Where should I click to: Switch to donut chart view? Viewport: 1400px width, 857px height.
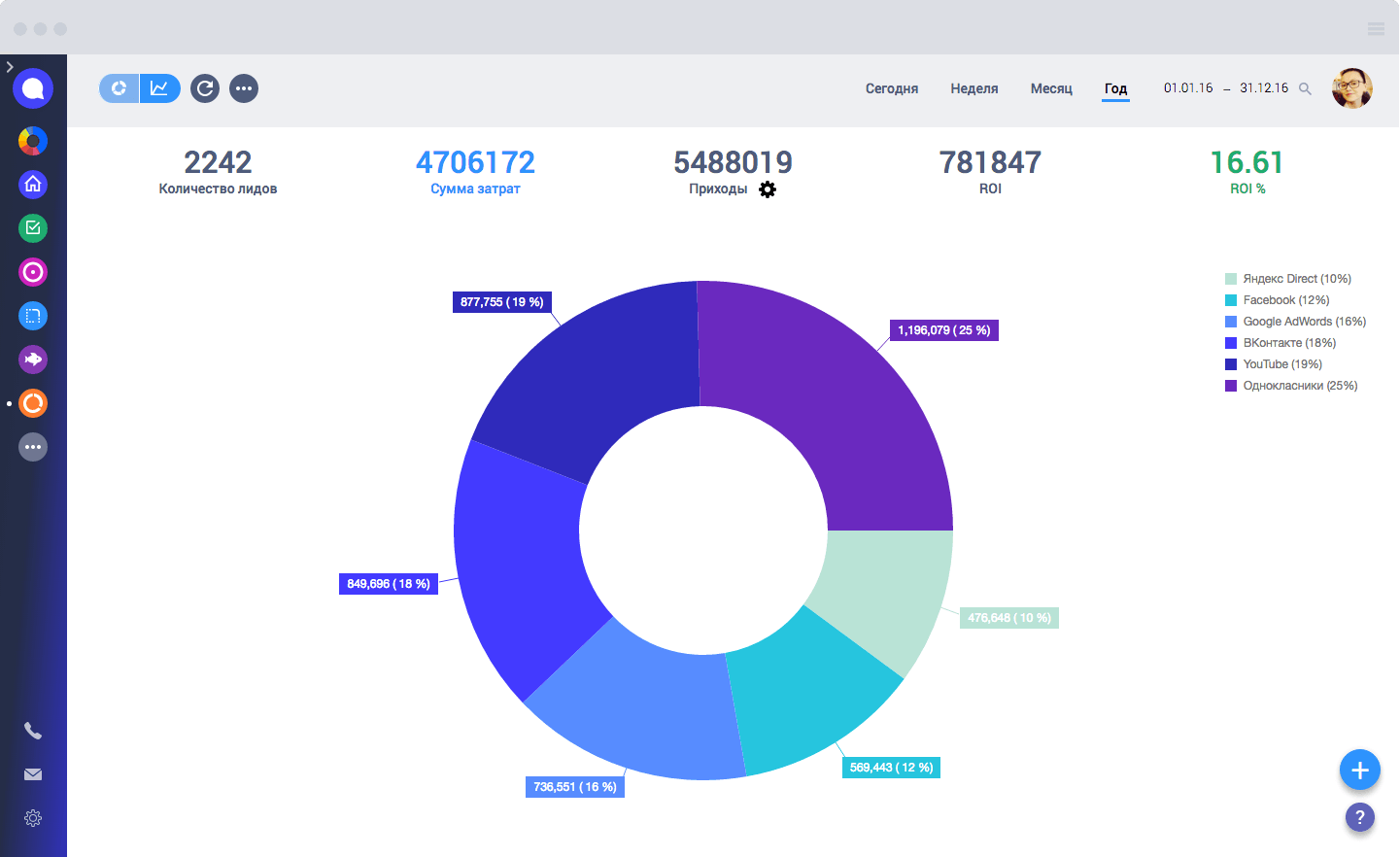[120, 88]
